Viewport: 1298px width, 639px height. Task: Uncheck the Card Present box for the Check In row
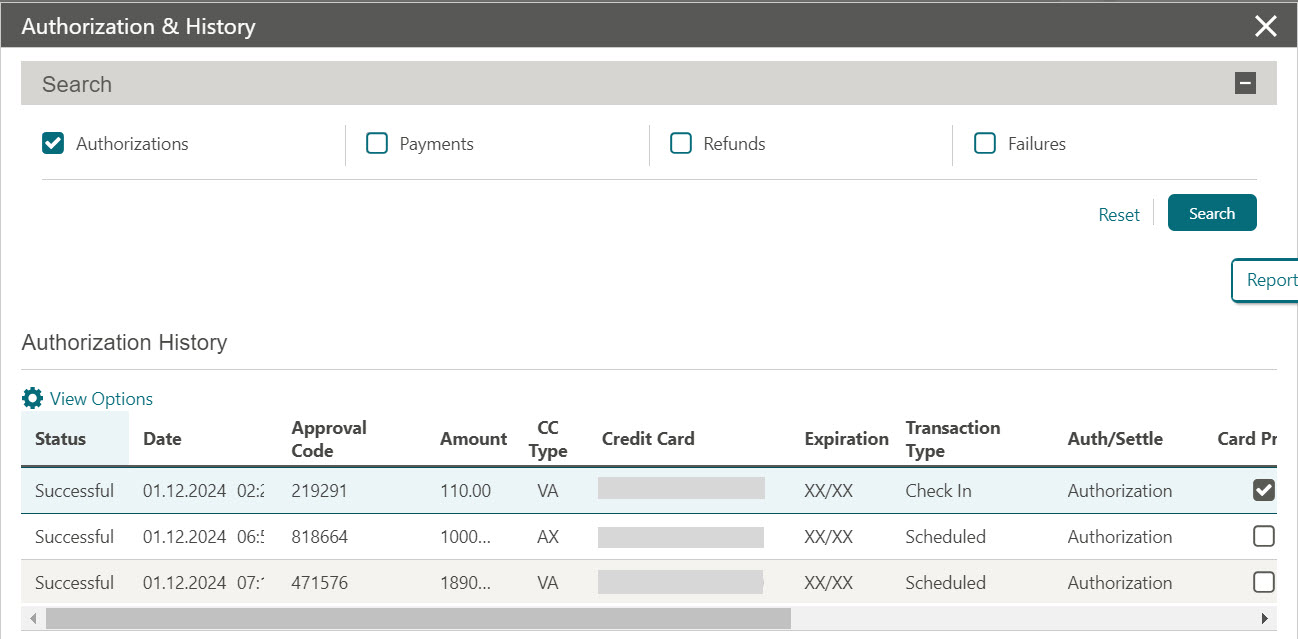(1263, 490)
